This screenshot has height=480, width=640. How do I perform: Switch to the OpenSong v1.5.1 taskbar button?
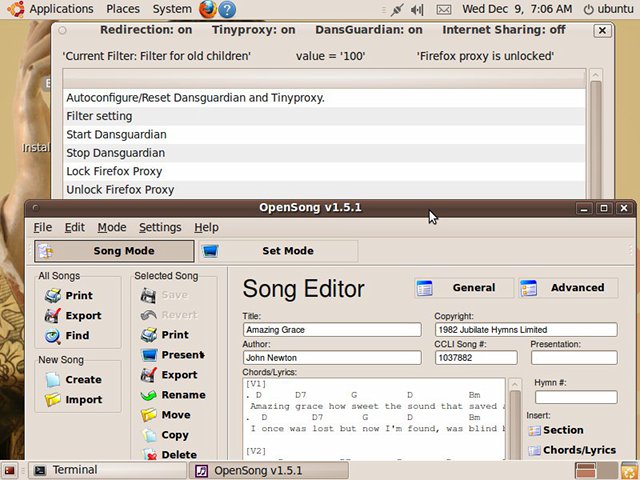(x=270, y=471)
